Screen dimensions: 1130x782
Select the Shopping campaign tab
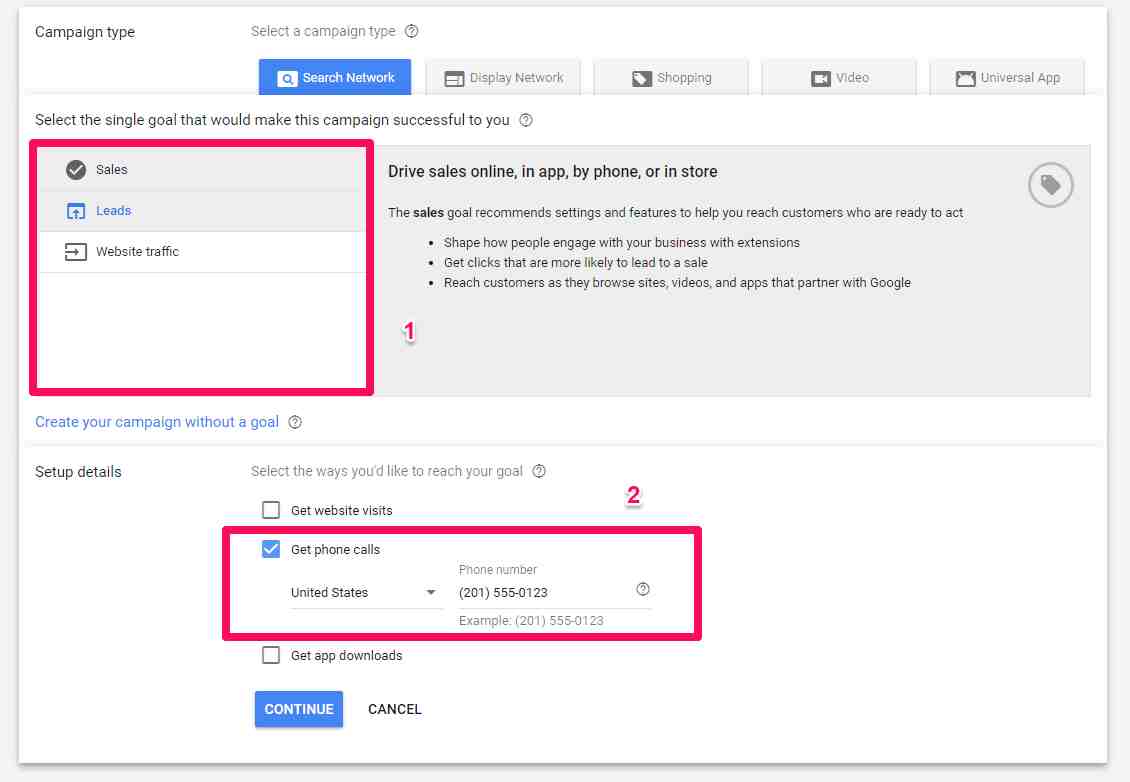pyautogui.click(x=671, y=78)
